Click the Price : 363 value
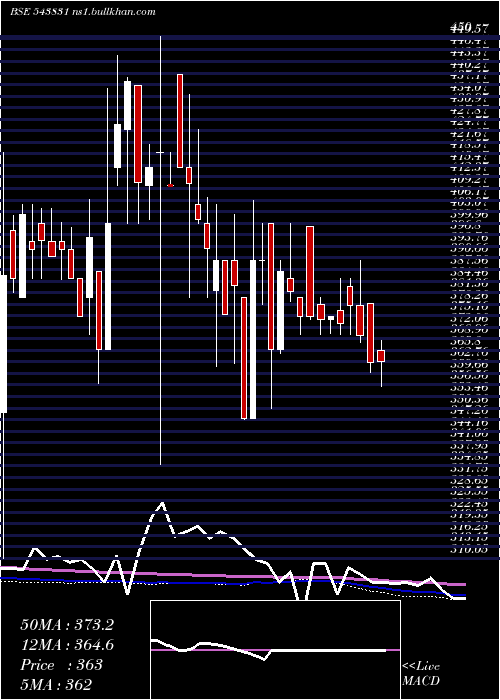 click(62, 665)
